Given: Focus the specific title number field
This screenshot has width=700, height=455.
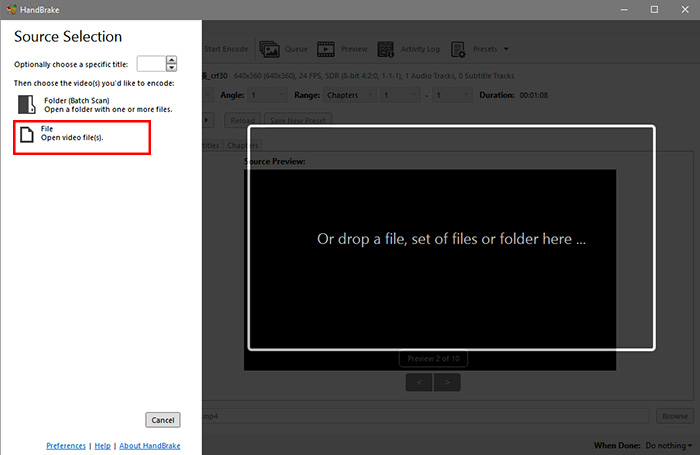Looking at the screenshot, I should [151, 64].
